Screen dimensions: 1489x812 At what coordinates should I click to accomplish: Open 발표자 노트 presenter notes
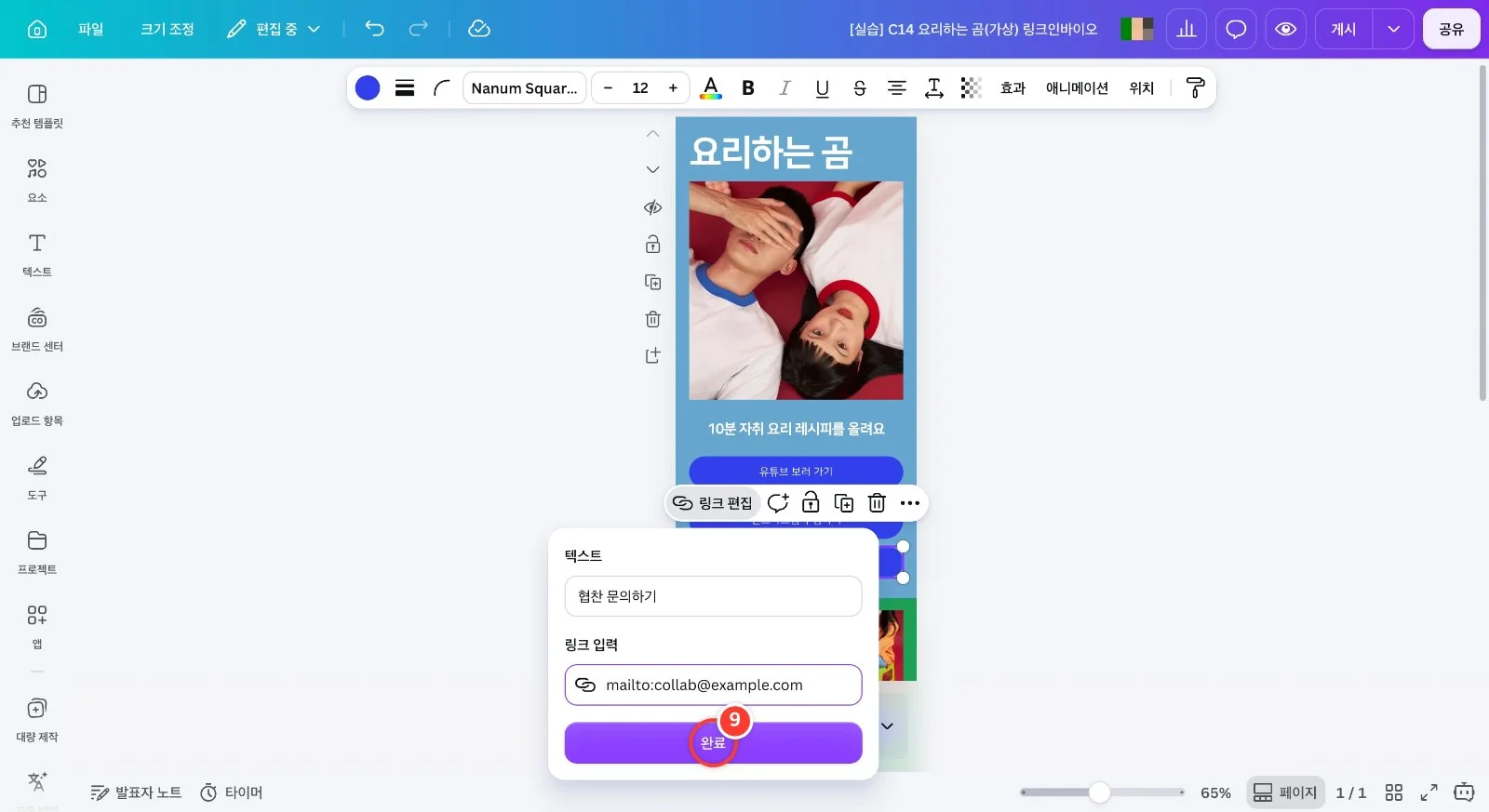(136, 792)
